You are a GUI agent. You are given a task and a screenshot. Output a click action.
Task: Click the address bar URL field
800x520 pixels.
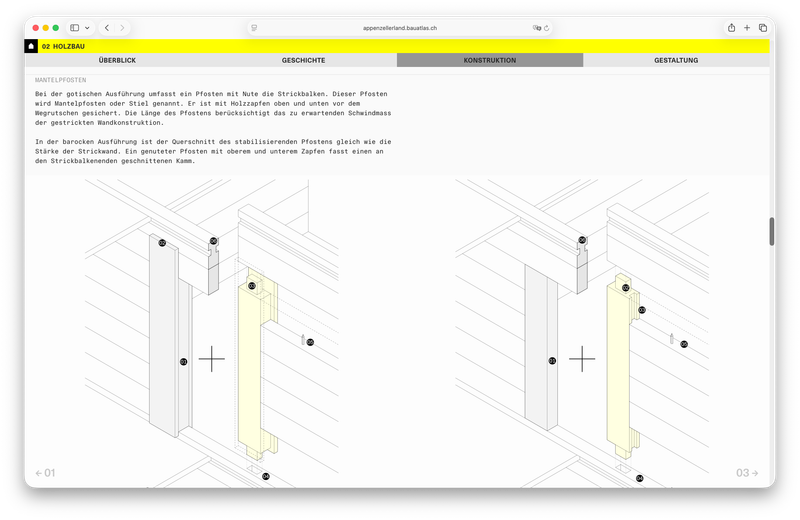(400, 28)
